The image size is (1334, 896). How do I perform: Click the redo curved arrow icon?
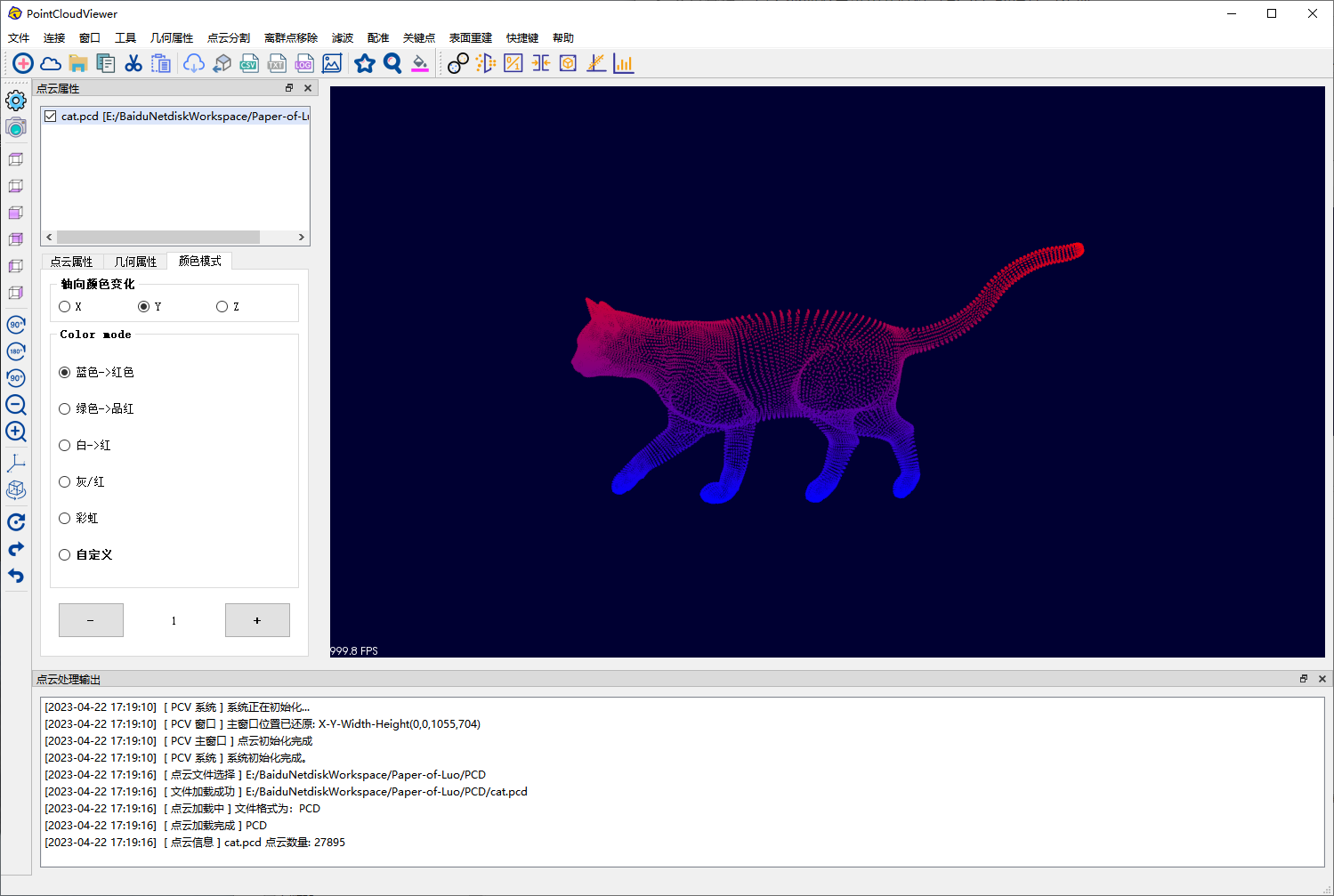[x=16, y=549]
